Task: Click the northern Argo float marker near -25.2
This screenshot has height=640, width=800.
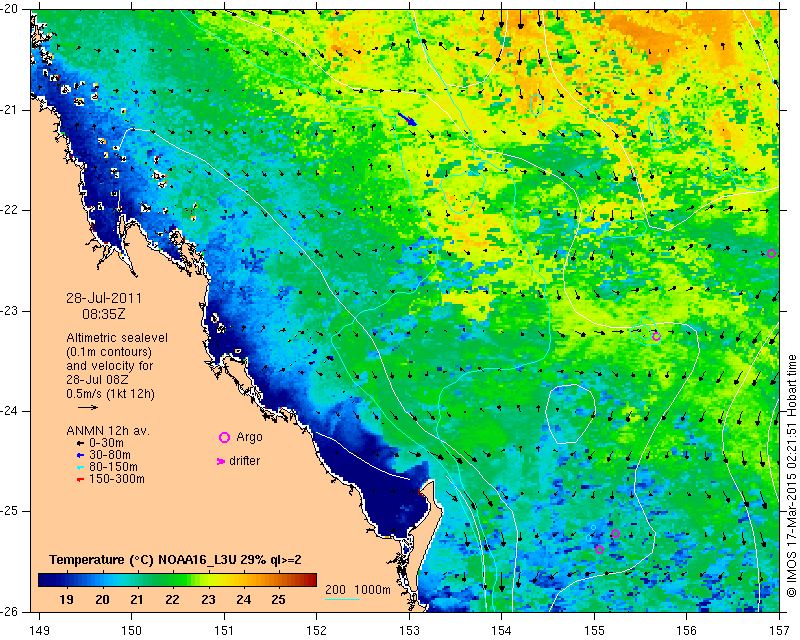Action: pos(615,534)
